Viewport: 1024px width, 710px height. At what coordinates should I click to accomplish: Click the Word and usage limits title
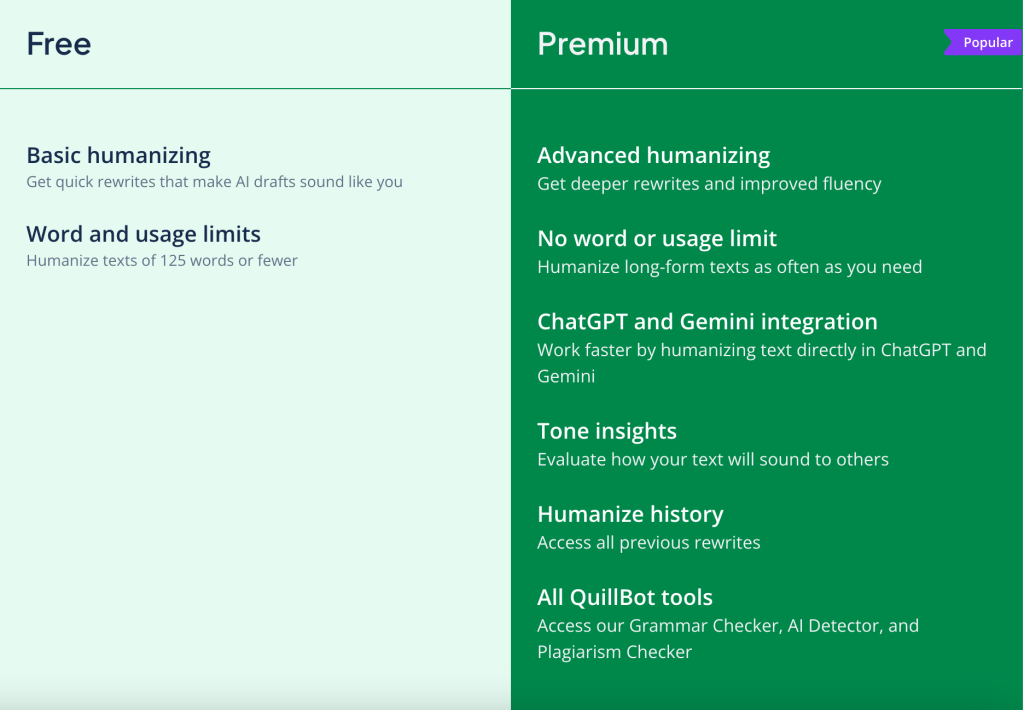[x=143, y=234]
